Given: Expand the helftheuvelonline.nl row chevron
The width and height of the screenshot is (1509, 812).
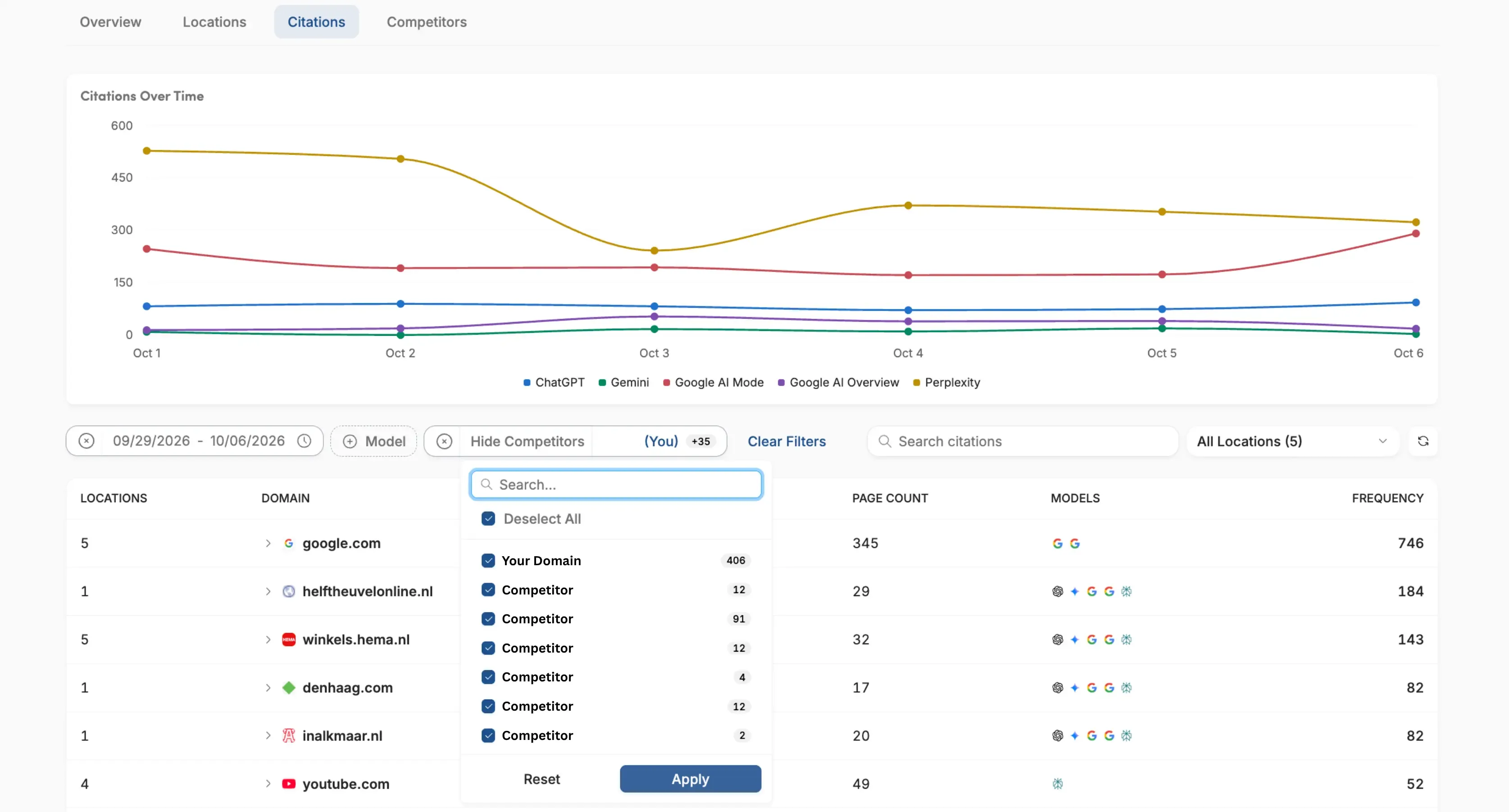Looking at the screenshot, I should tap(268, 592).
